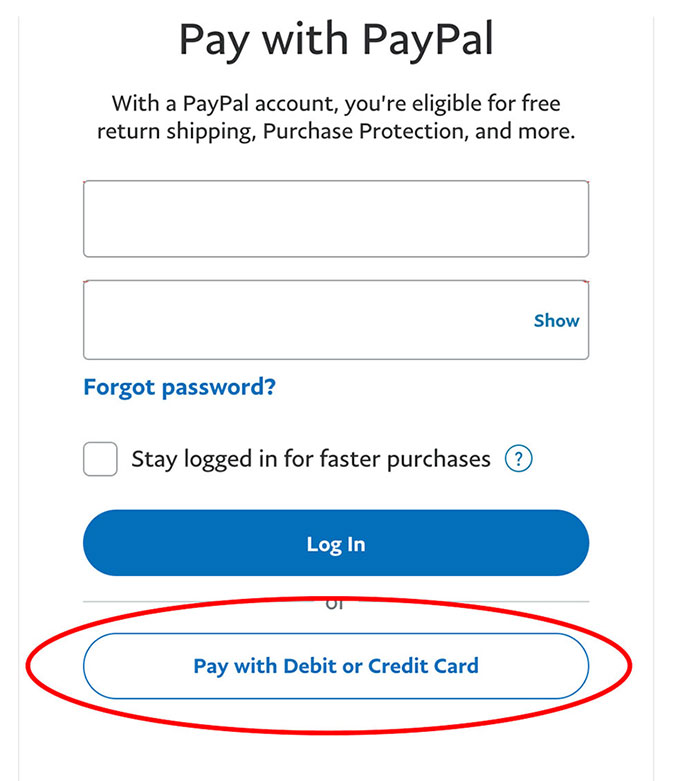Click the horizontal divider line below Log In

pos(200,601)
